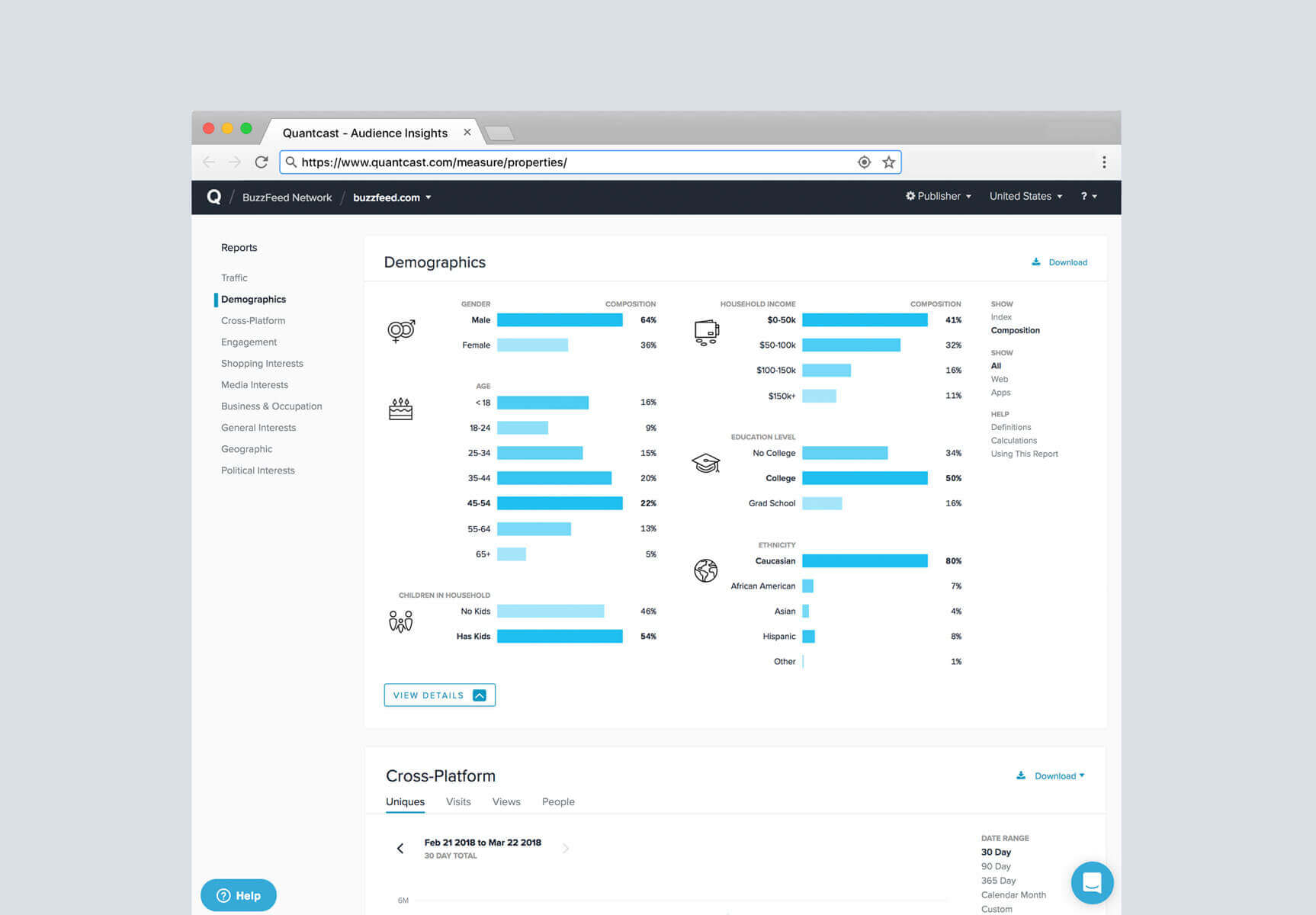Image resolution: width=1316 pixels, height=915 pixels.
Task: Open Calculations help link
Action: click(x=1013, y=440)
